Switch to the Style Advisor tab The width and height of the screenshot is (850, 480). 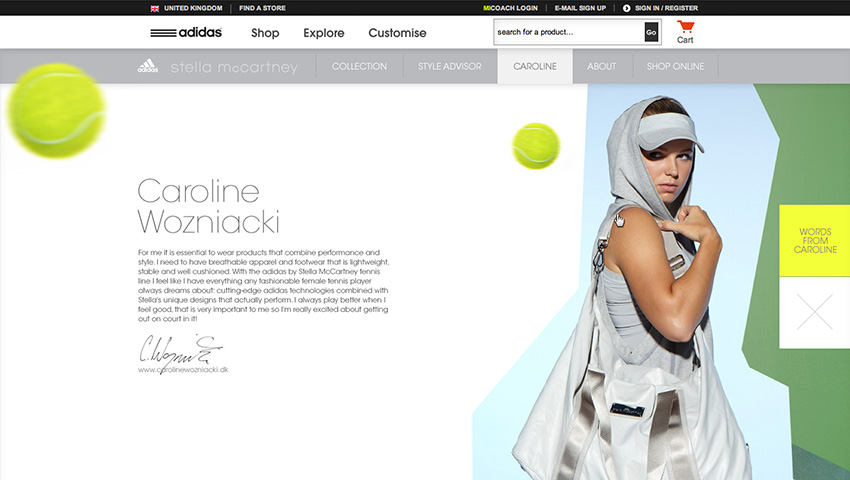tap(449, 66)
